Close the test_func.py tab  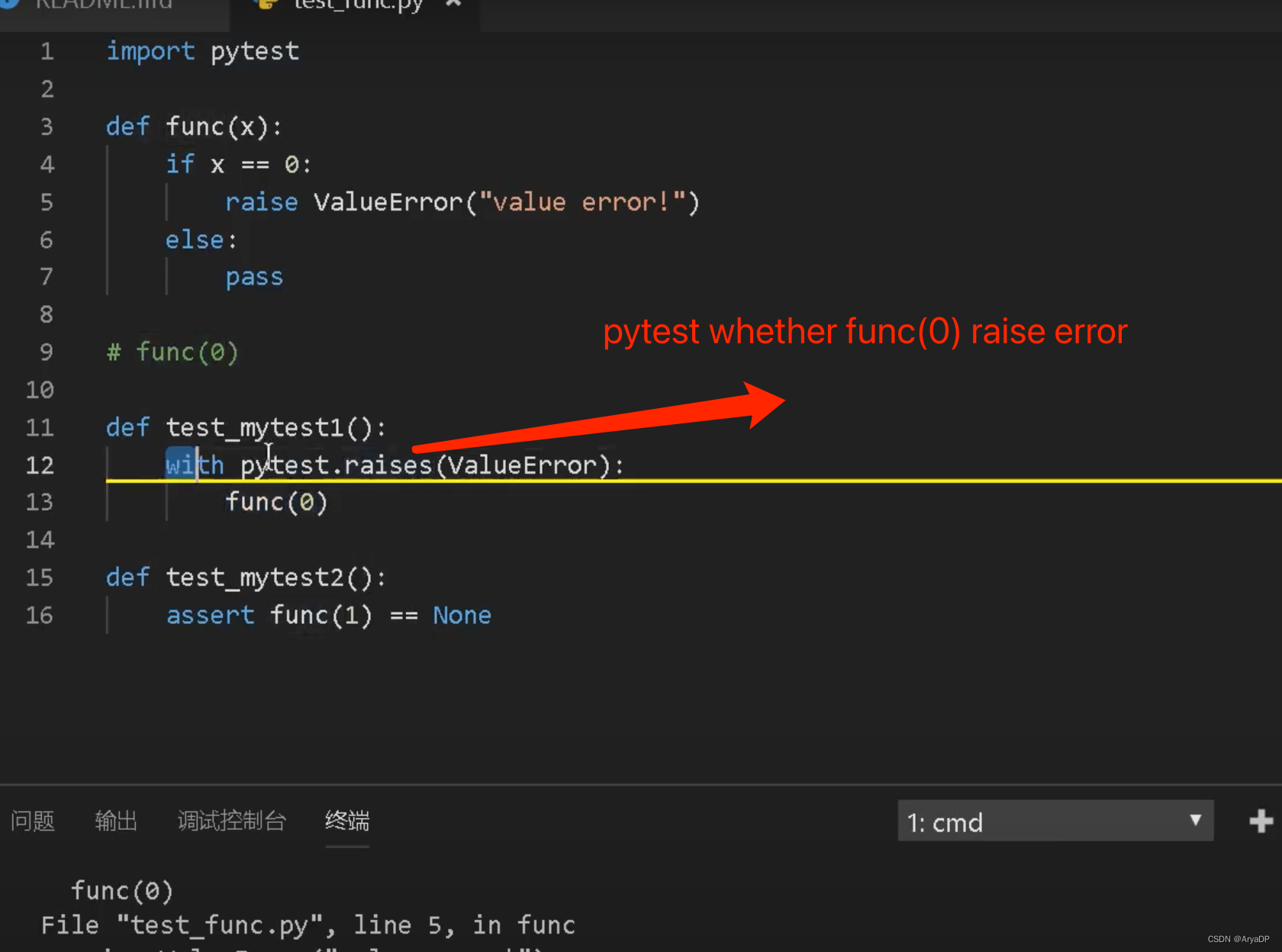[453, 4]
